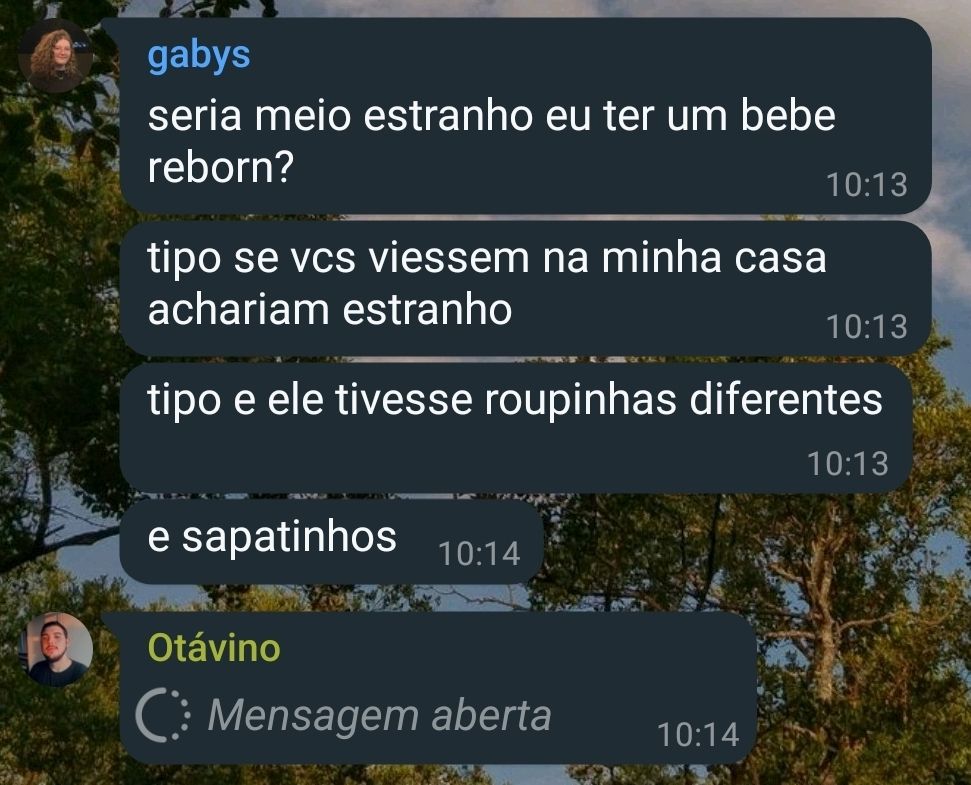Select the 'e sapatinhos' message bubble

(332, 542)
